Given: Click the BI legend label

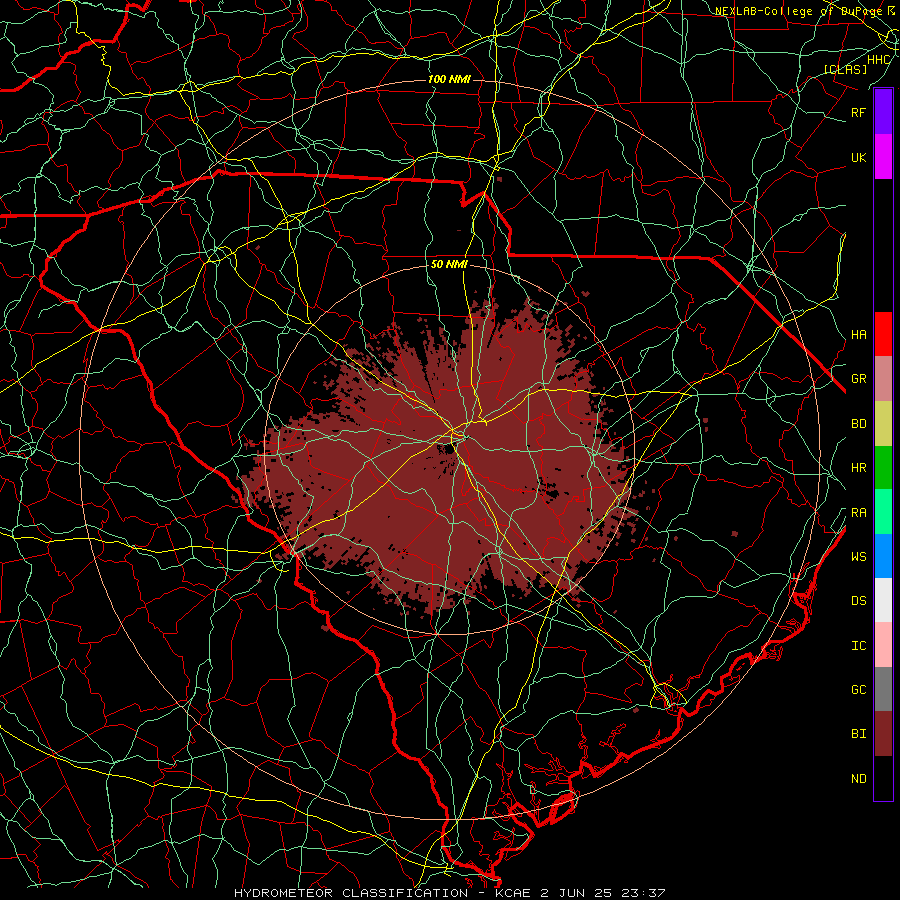Looking at the screenshot, I should 858,734.
